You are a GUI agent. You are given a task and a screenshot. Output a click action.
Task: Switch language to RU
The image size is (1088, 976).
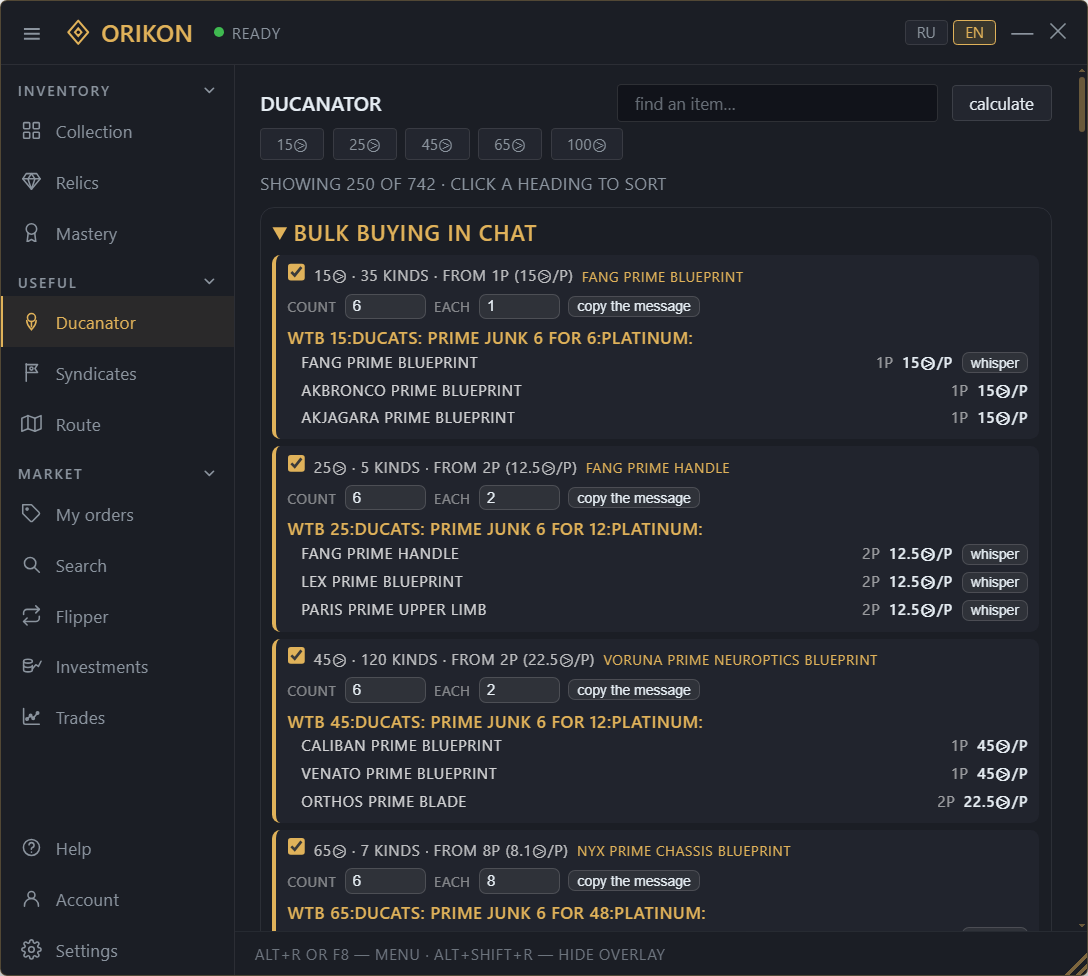(x=926, y=33)
